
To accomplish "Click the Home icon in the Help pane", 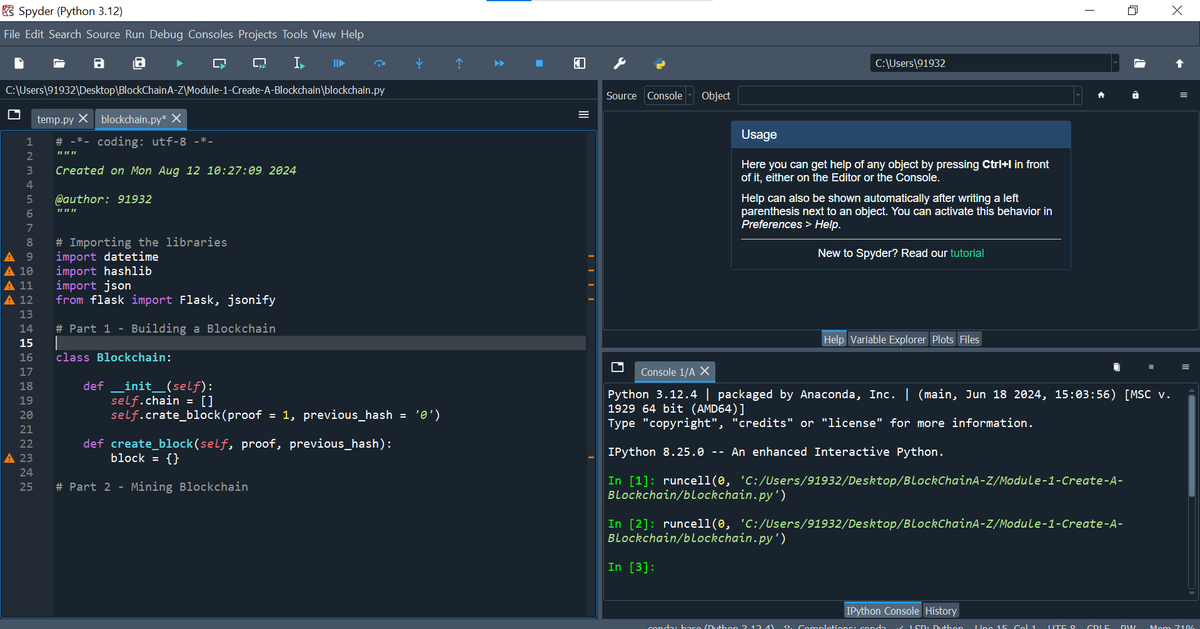I will (1100, 95).
